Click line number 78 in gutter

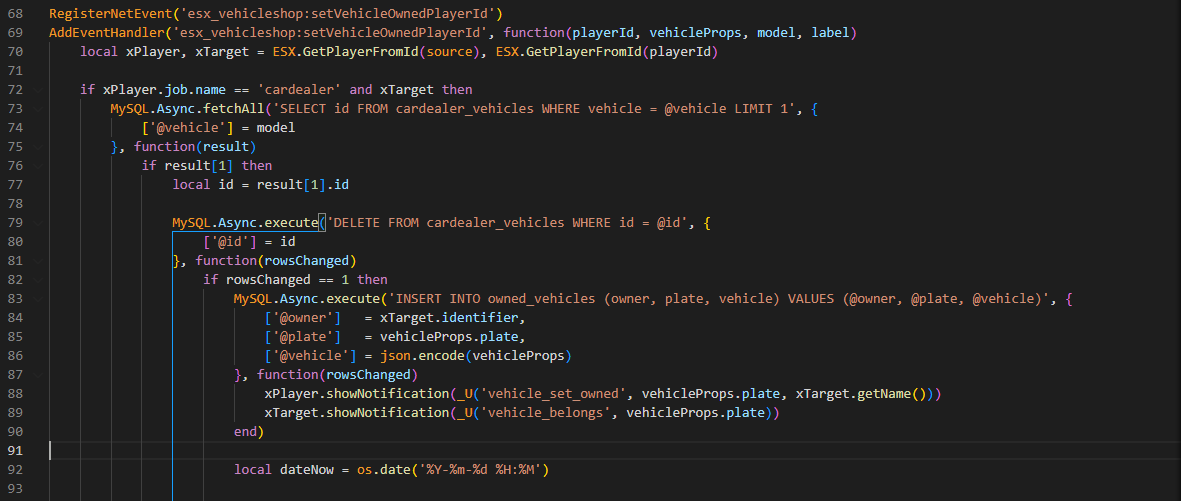point(15,203)
